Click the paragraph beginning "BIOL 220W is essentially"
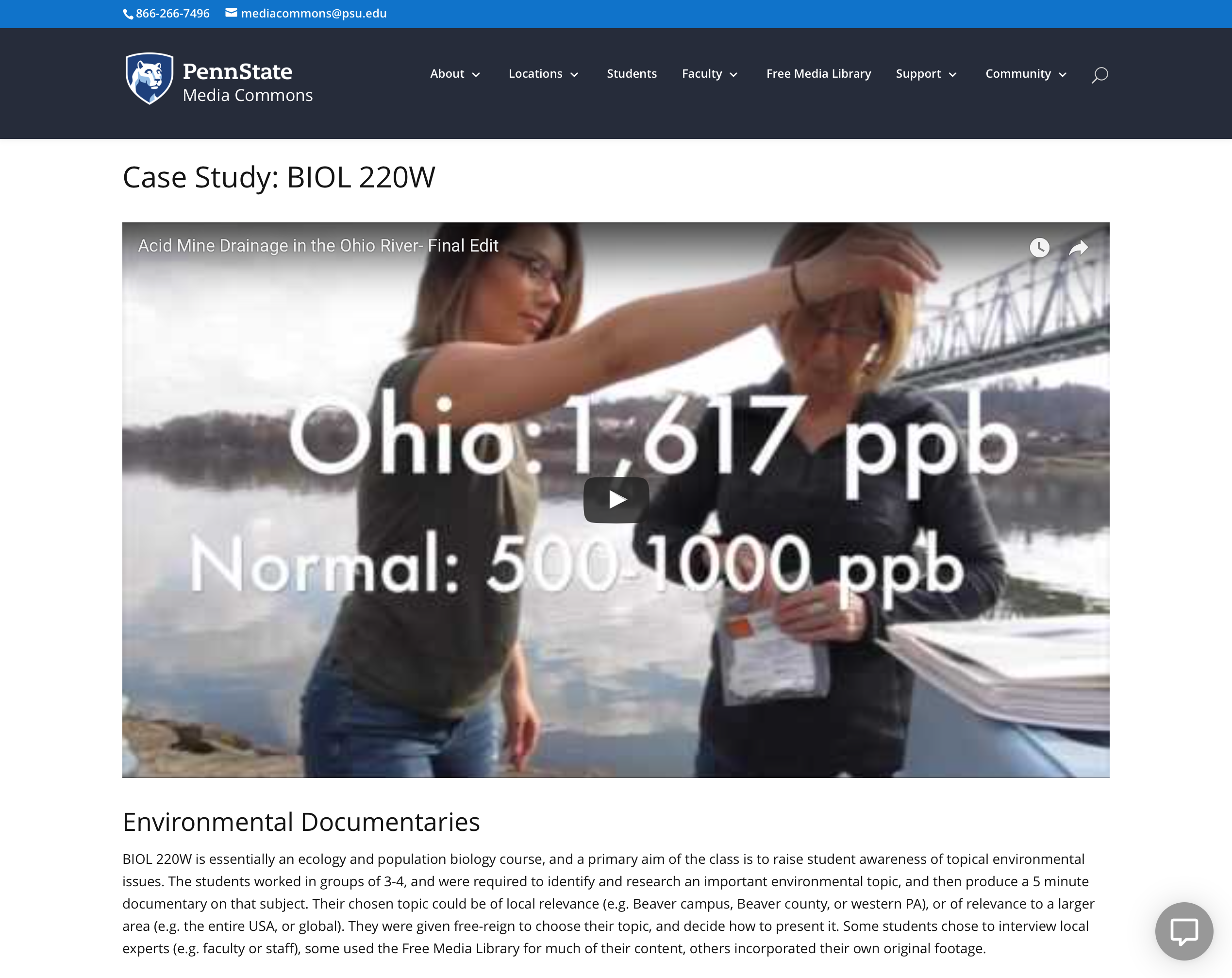 tap(608, 904)
